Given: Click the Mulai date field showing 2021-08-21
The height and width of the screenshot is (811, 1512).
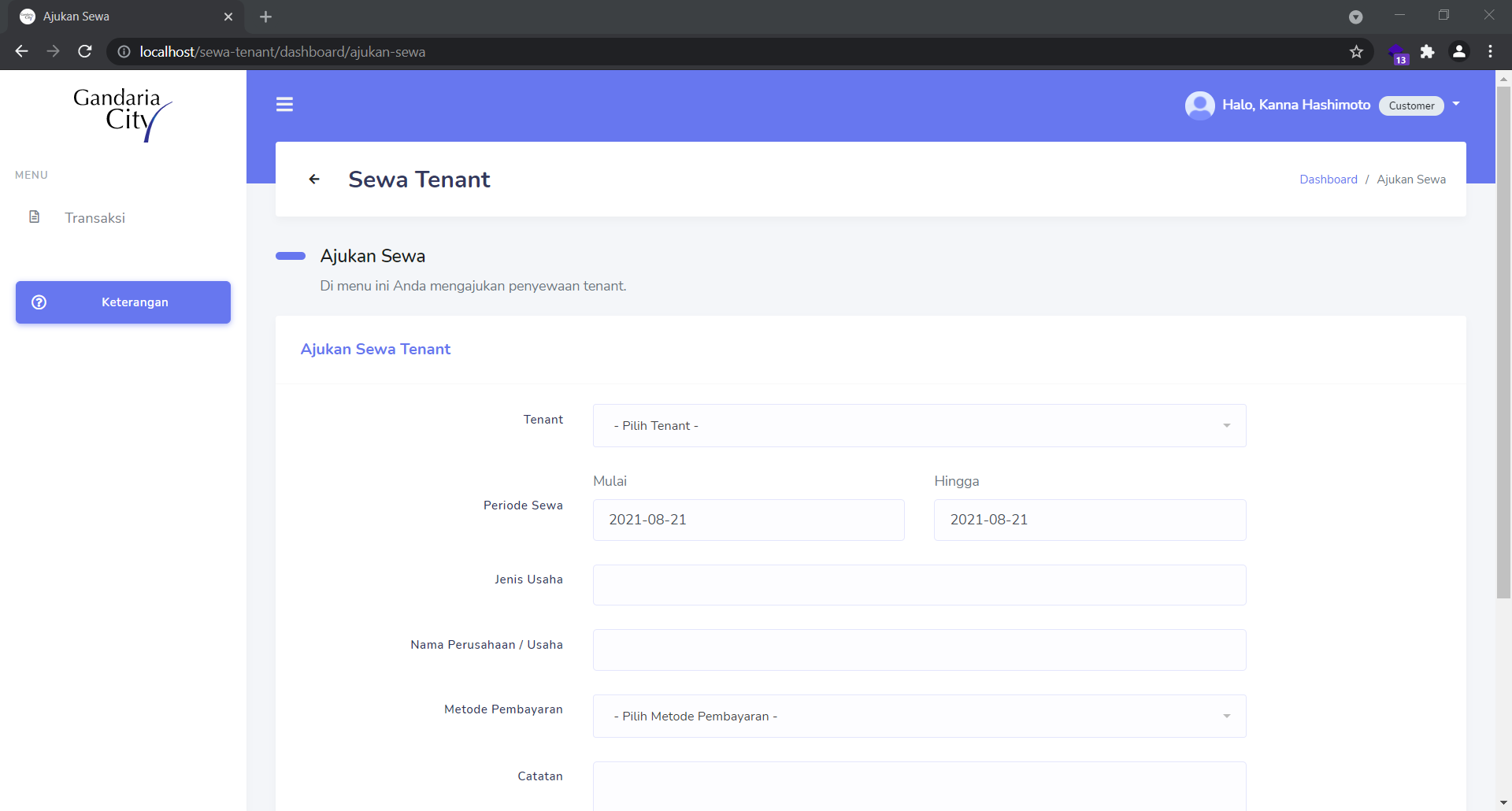Looking at the screenshot, I should [x=747, y=520].
